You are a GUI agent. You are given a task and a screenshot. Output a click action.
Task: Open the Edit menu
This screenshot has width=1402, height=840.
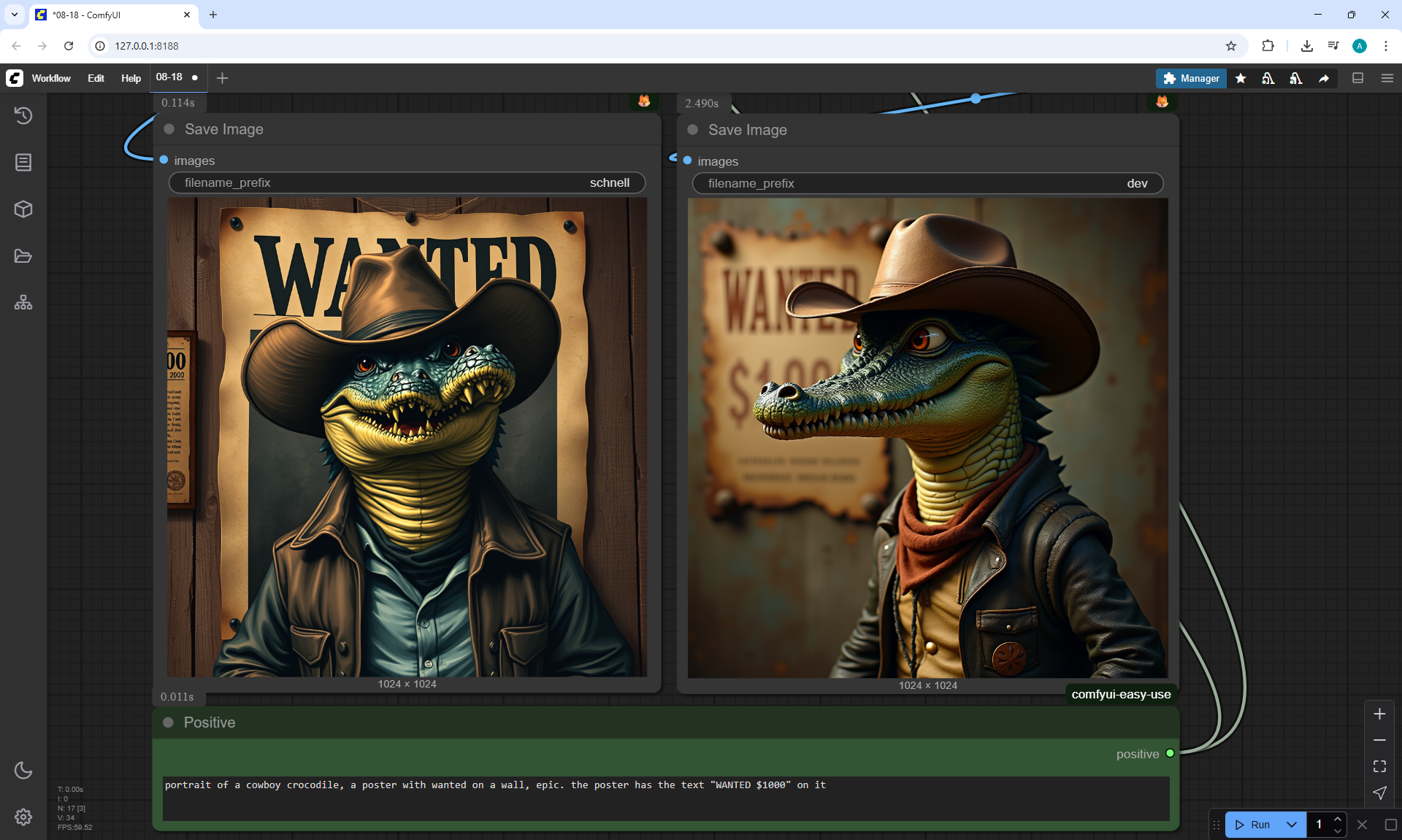96,78
